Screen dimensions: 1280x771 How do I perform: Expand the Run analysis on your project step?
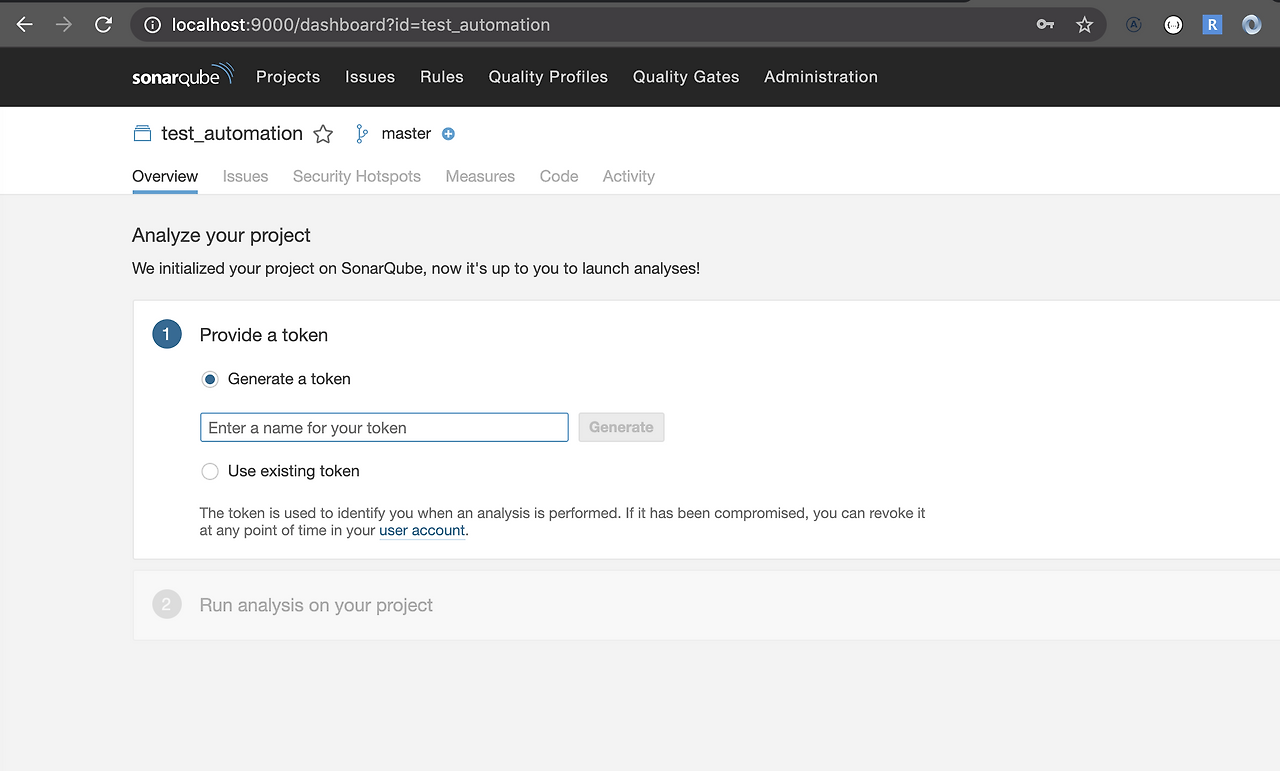click(316, 605)
